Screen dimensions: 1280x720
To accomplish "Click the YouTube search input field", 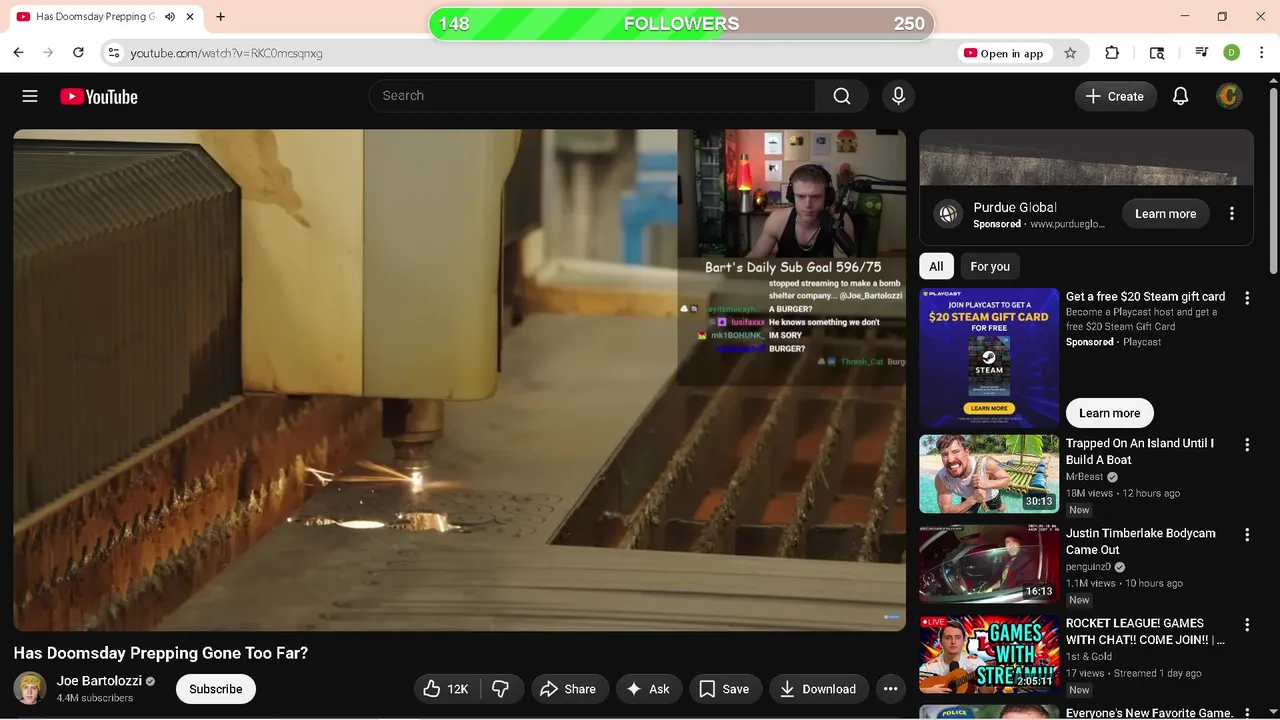I will click(592, 96).
